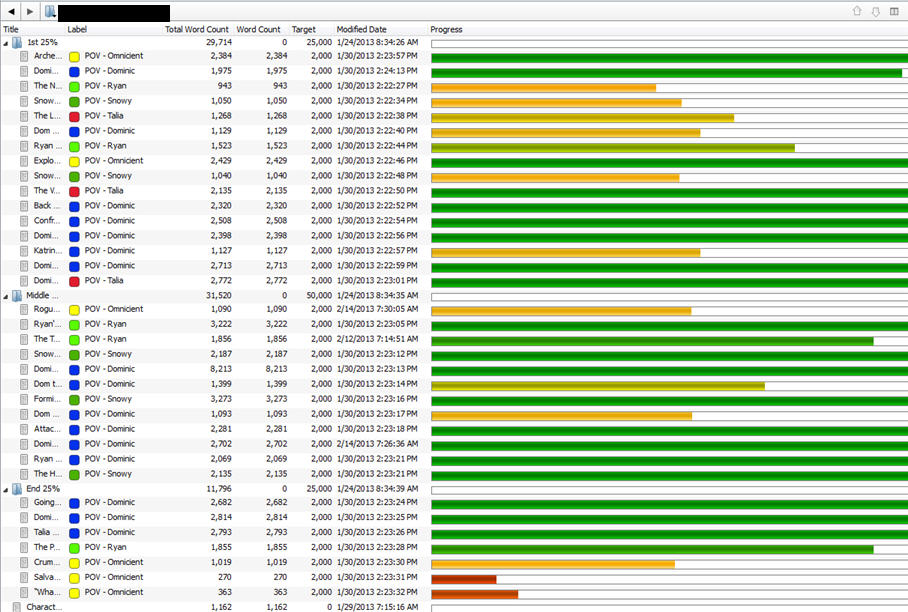Click the folder icon beside 1st 25%

[x=15, y=42]
